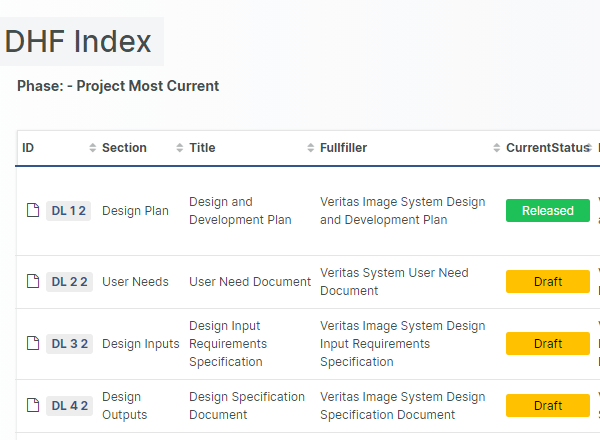
Task: Select the Design and Development Plan title
Action: tap(240, 211)
